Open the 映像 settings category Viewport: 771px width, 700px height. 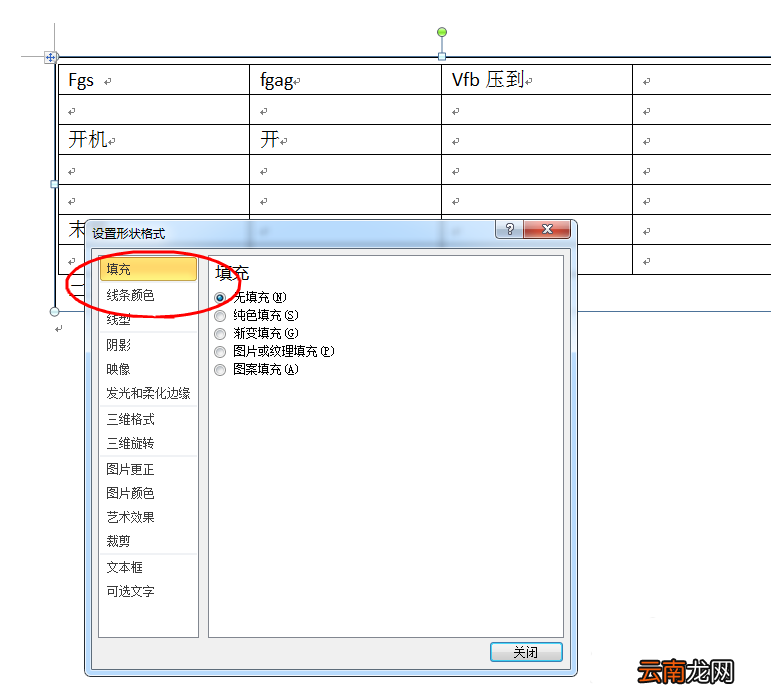[x=148, y=369]
